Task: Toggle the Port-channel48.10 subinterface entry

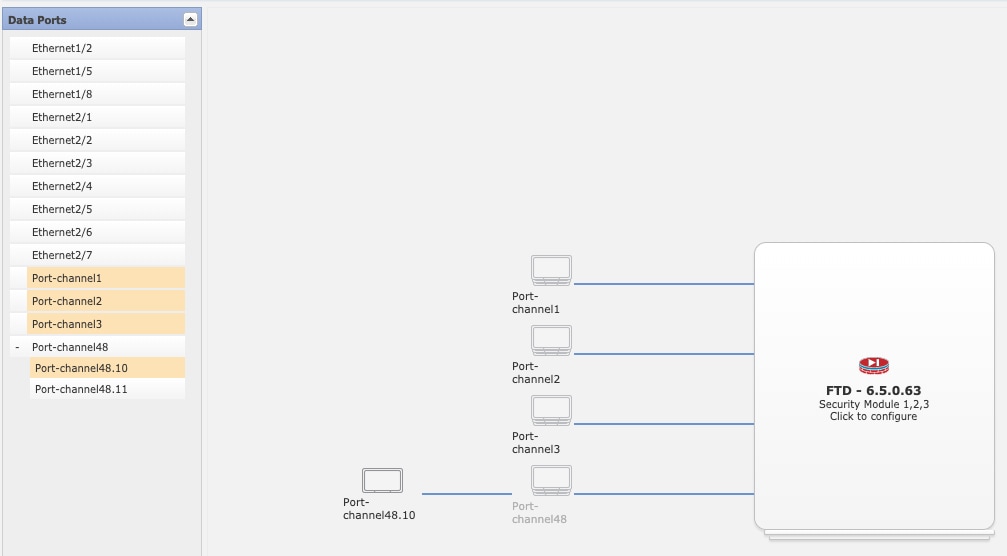Action: (107, 368)
